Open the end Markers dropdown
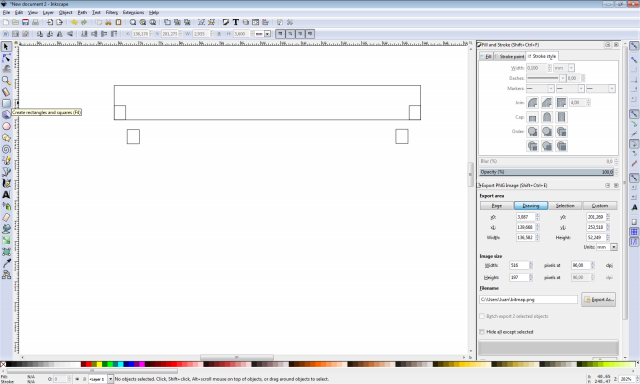The width and height of the screenshot is (640, 384). point(611,89)
